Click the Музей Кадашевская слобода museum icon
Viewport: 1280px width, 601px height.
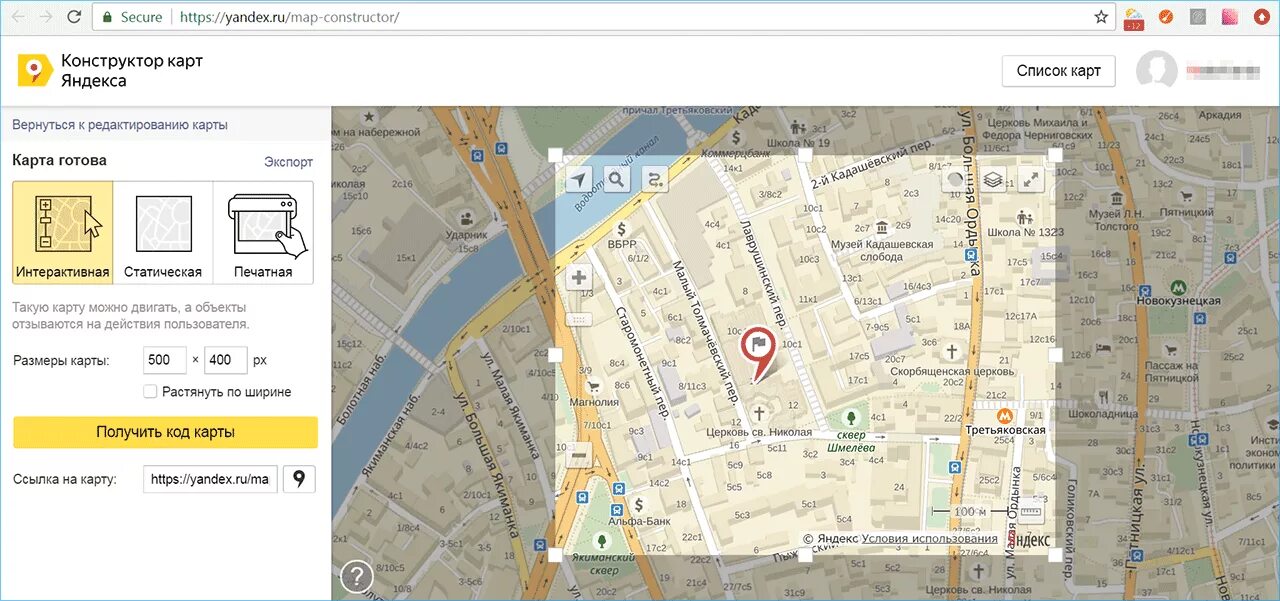click(882, 227)
